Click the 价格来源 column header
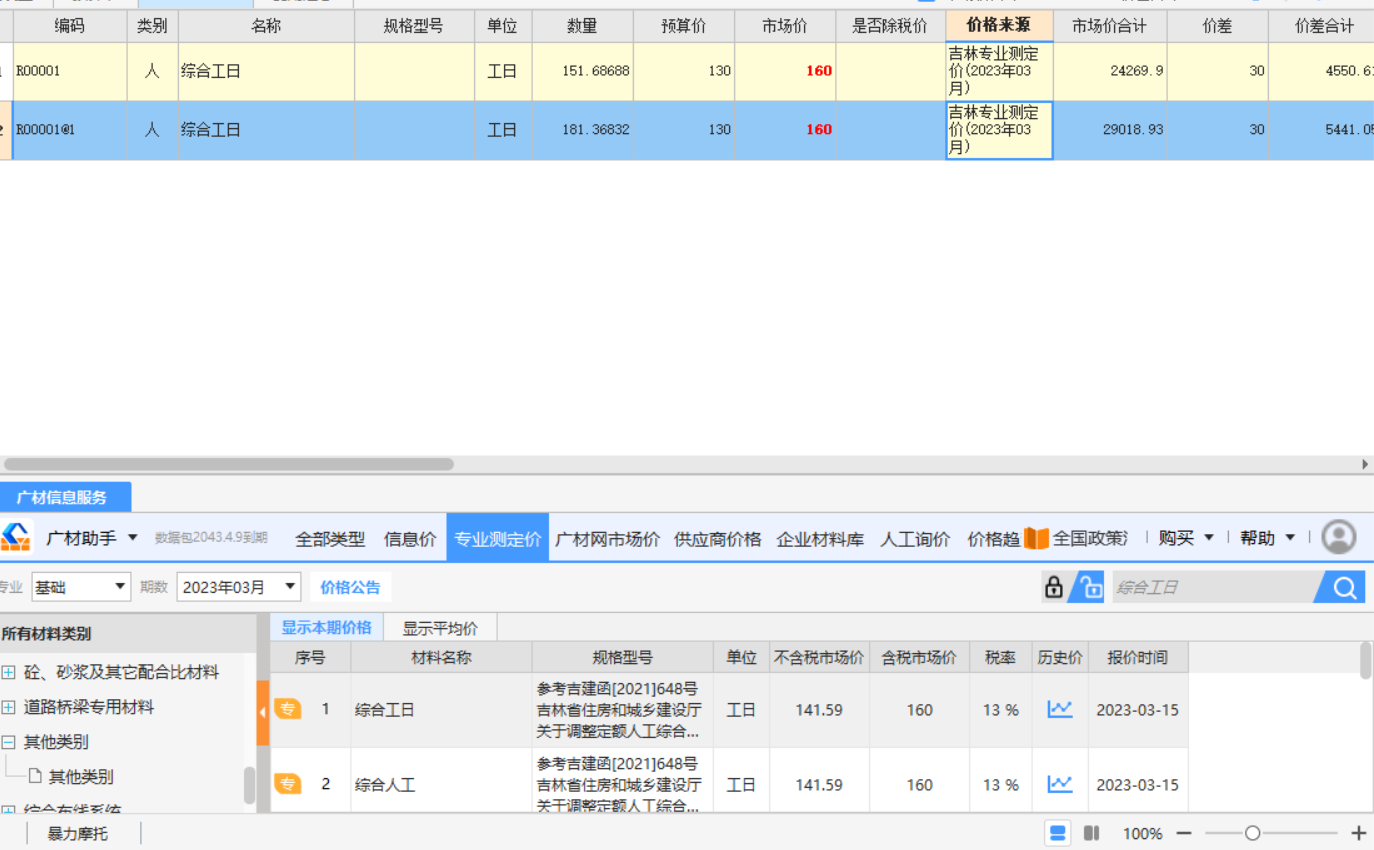1374x850 pixels. 999,26
